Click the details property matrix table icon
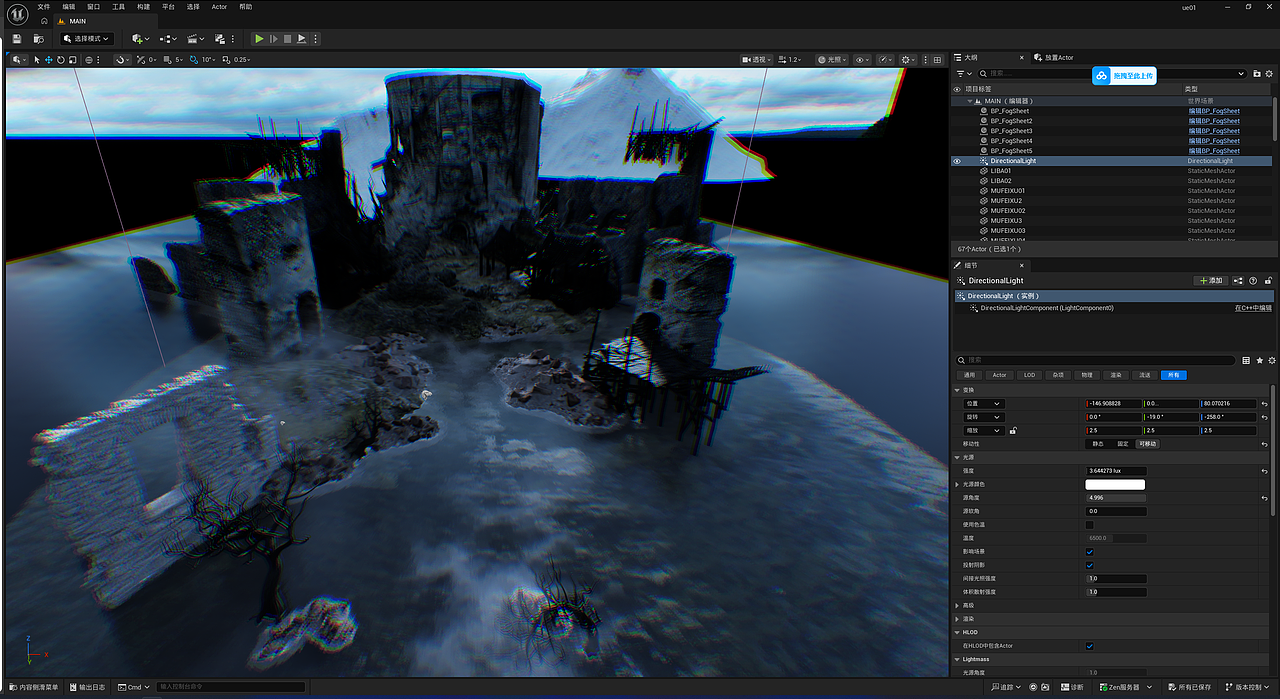 (x=1246, y=360)
